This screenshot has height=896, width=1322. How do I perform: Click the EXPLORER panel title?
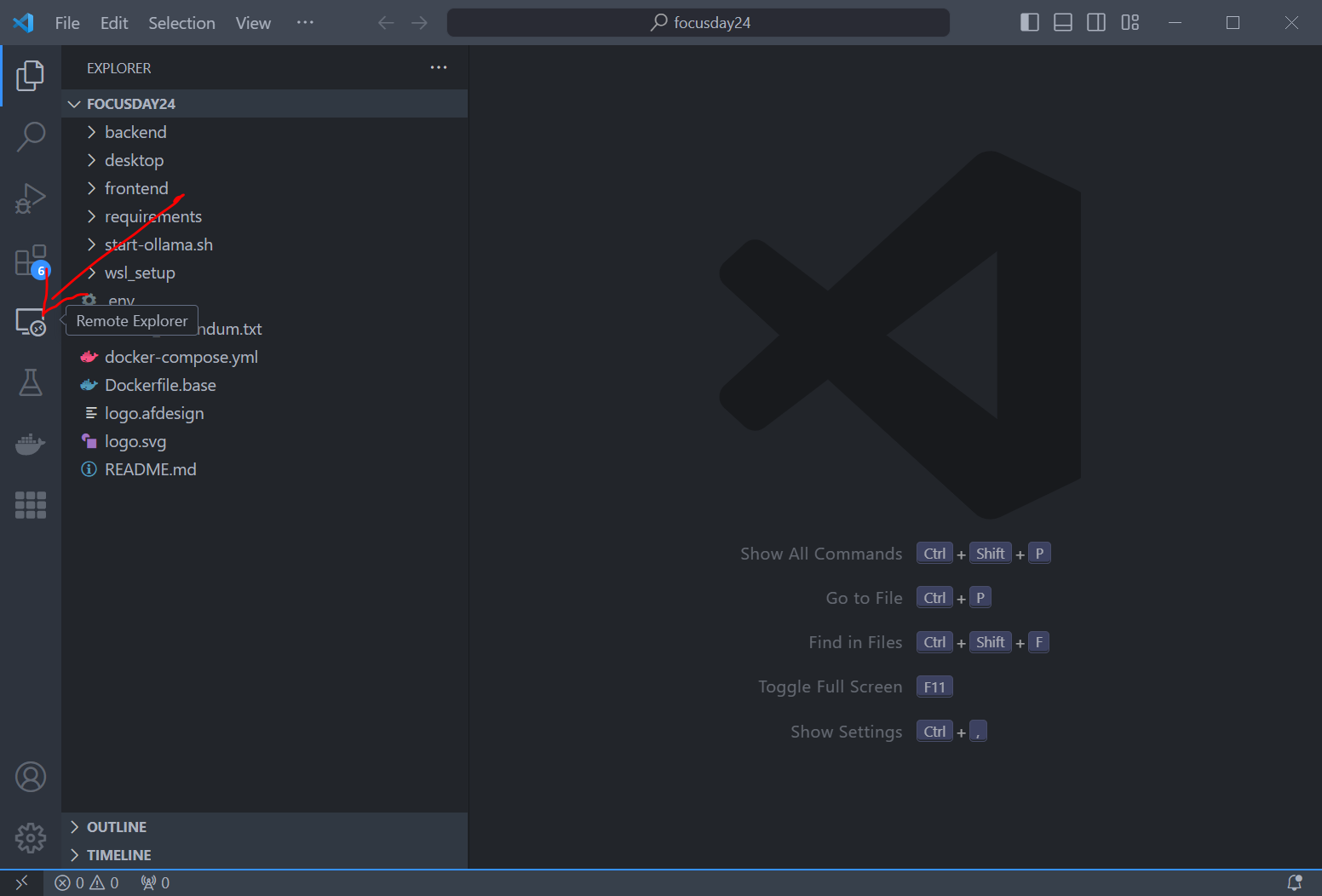[x=119, y=68]
